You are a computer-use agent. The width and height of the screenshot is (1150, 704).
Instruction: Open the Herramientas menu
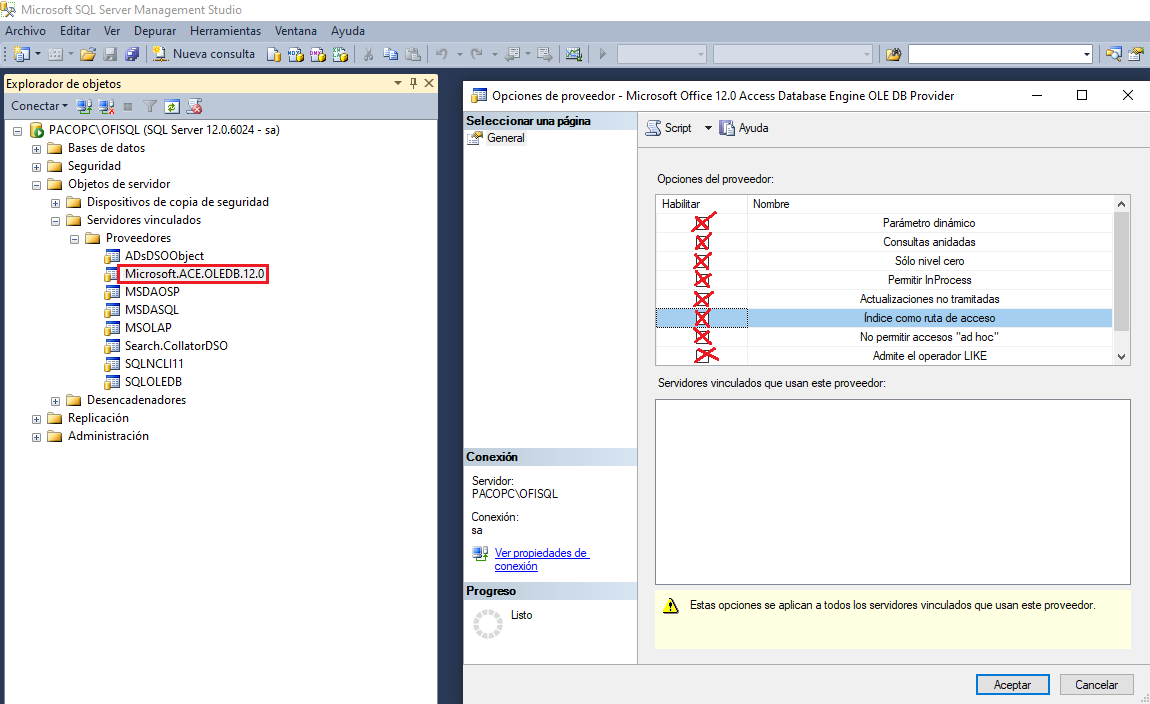click(225, 31)
